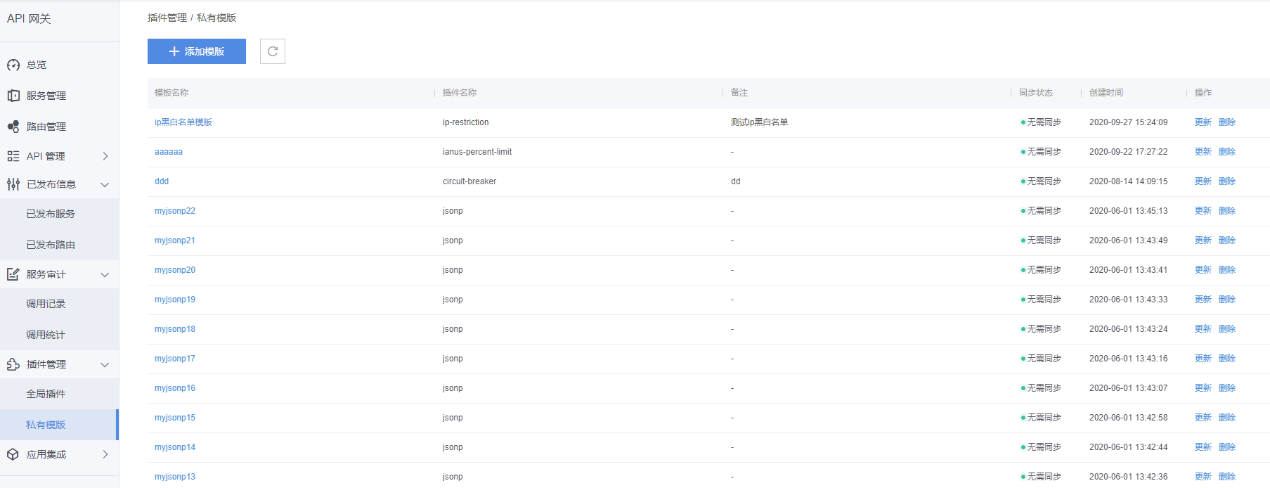Expand the API 管理 submenu arrow

[105, 156]
